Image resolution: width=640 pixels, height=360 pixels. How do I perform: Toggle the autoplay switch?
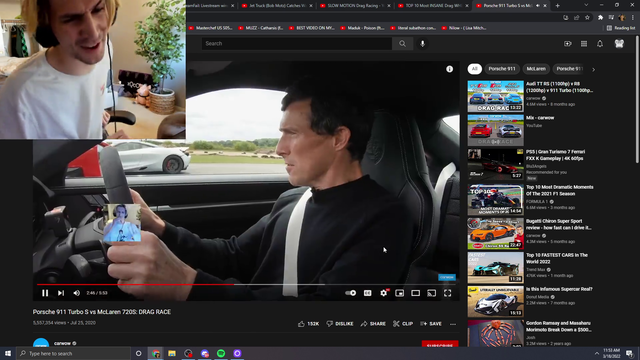coord(351,293)
